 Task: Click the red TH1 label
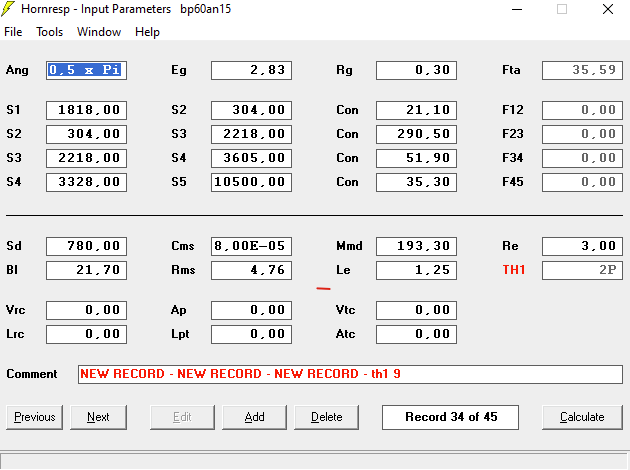[513, 270]
